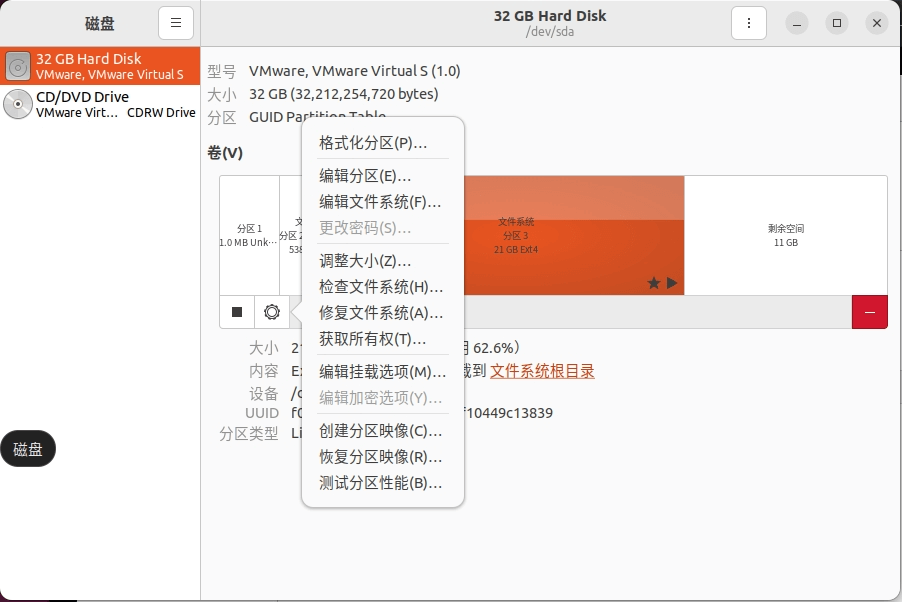
Task: Click the unmount partition stop icon
Action: pyautogui.click(x=237, y=312)
